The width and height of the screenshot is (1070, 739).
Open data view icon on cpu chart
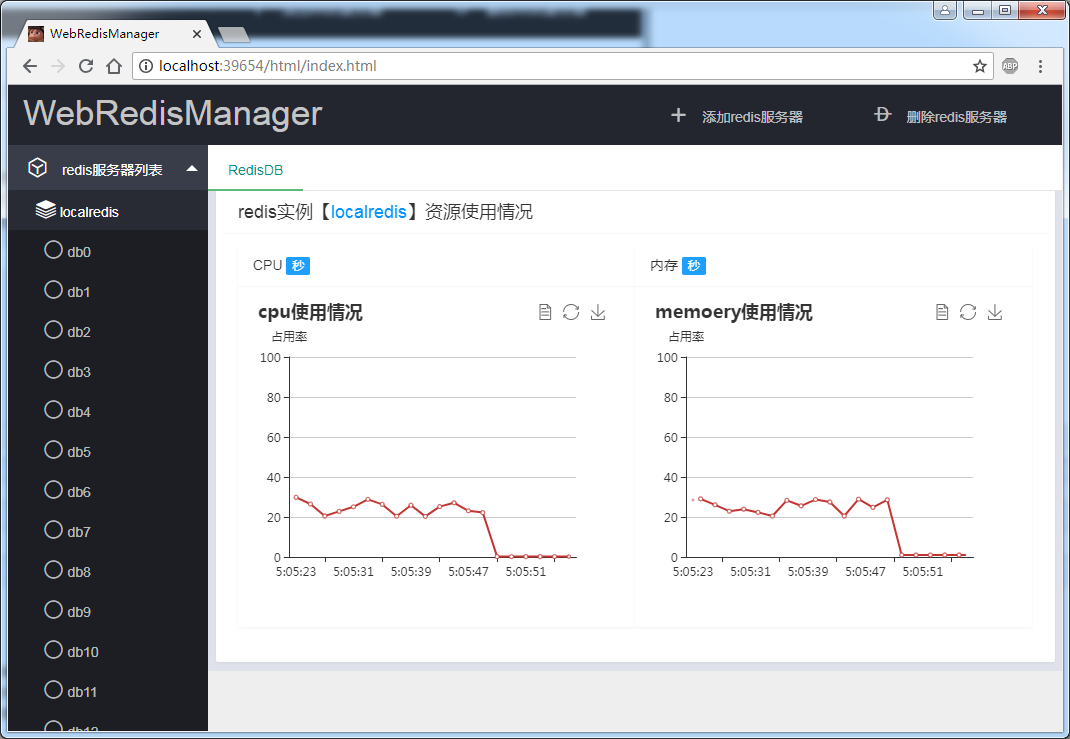545,312
